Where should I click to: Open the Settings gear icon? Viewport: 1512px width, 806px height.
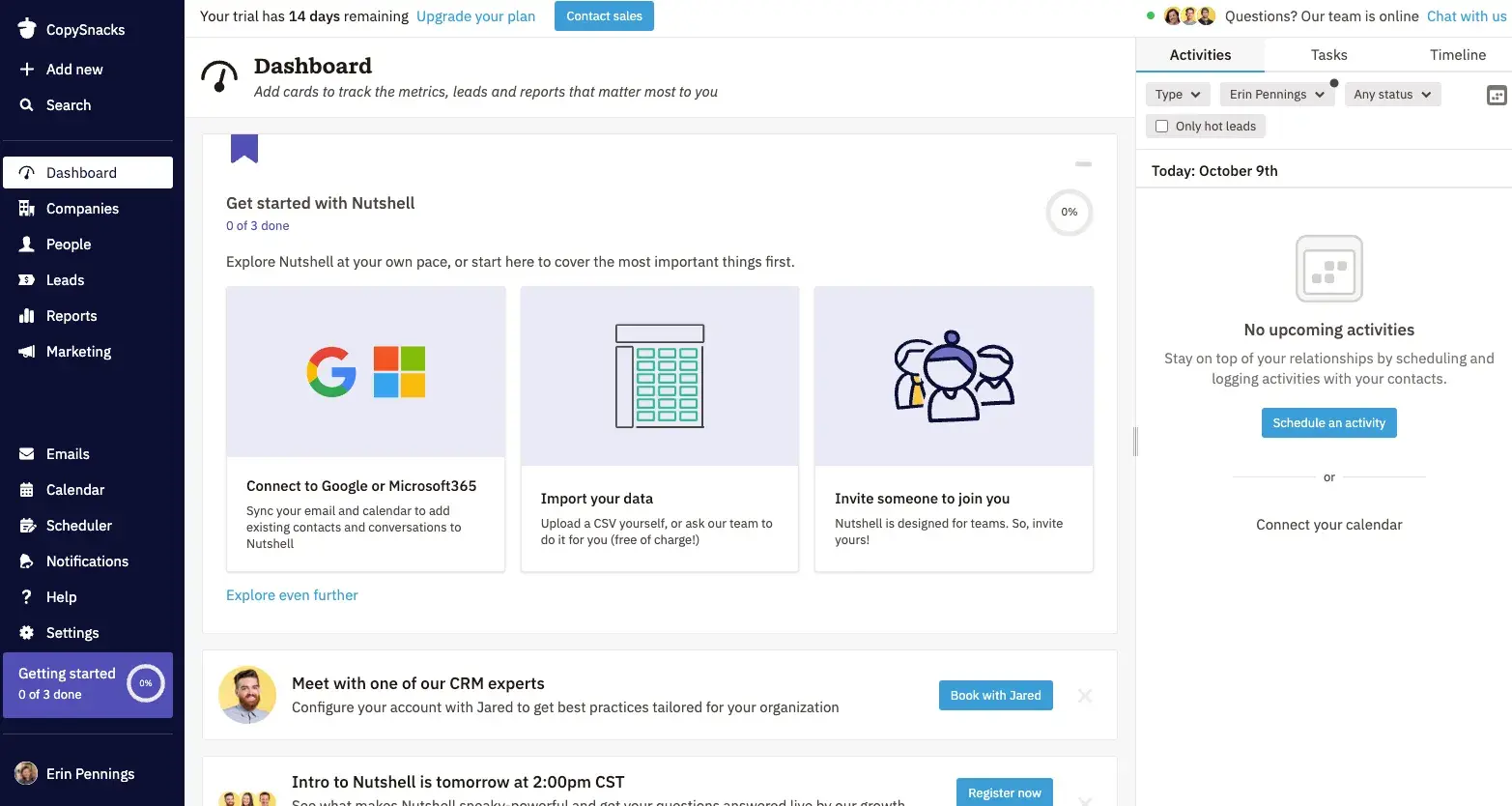pos(27,633)
